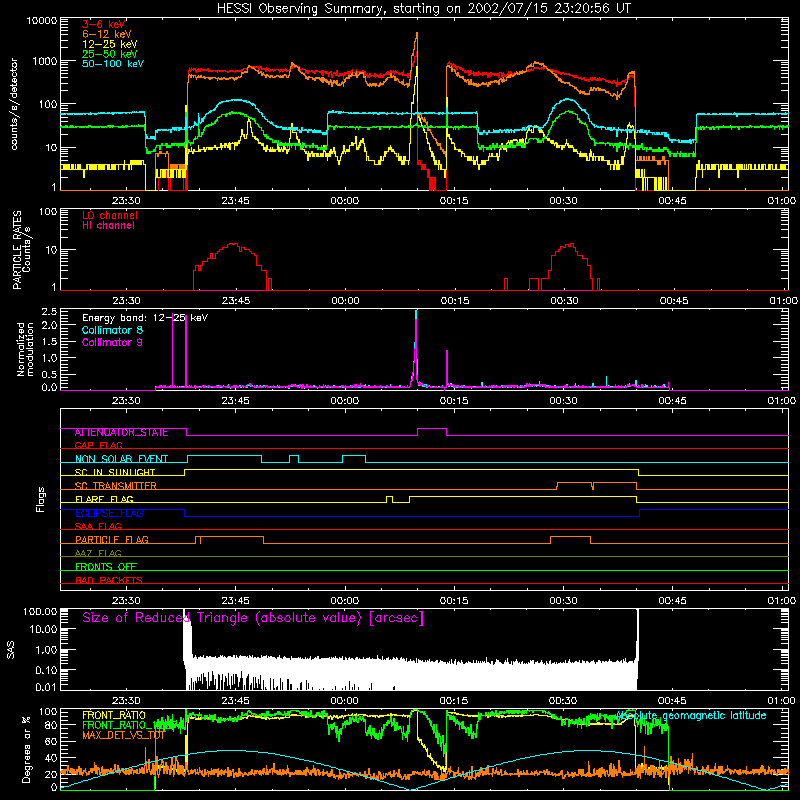Viewport: 800px width, 800px height.
Task: Click the FLARE_FLAG label
Action: point(104,499)
